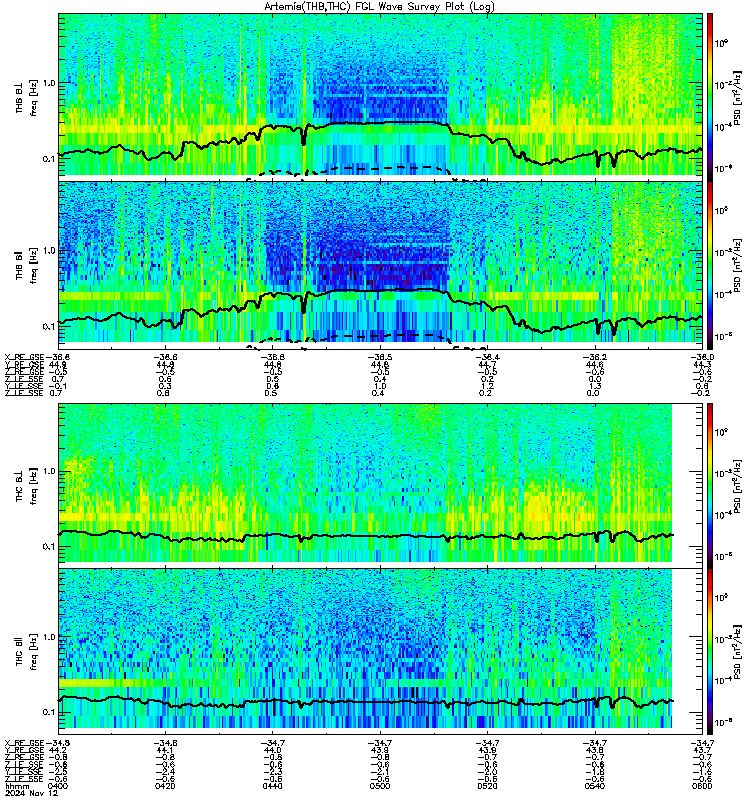This screenshot has height=800, width=750.
Task: Click the 'THB B∥ freq [Hz]' axis label
Action: [27, 265]
